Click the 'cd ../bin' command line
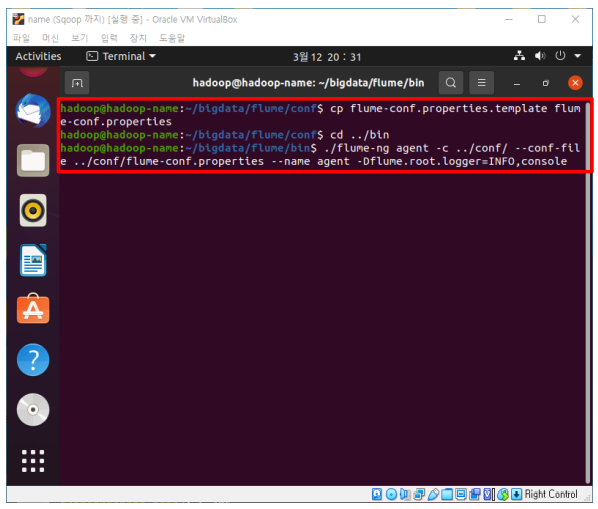Screen dimensions: 598x509 (359, 135)
